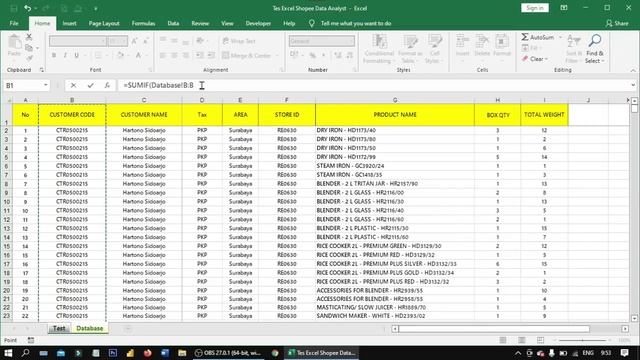Click the zoom slider in status bar

point(582,340)
